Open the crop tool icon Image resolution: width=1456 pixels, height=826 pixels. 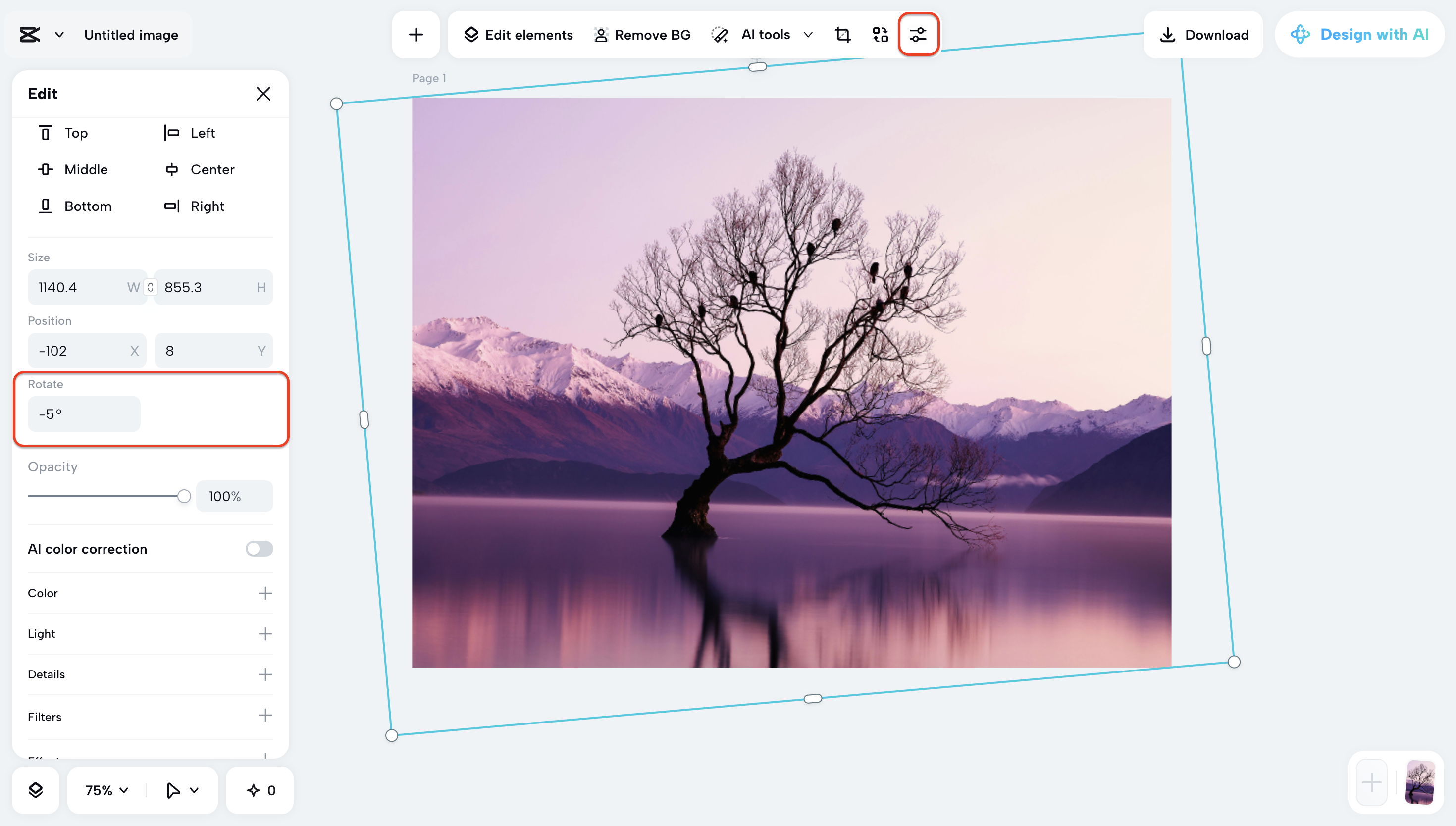click(842, 35)
